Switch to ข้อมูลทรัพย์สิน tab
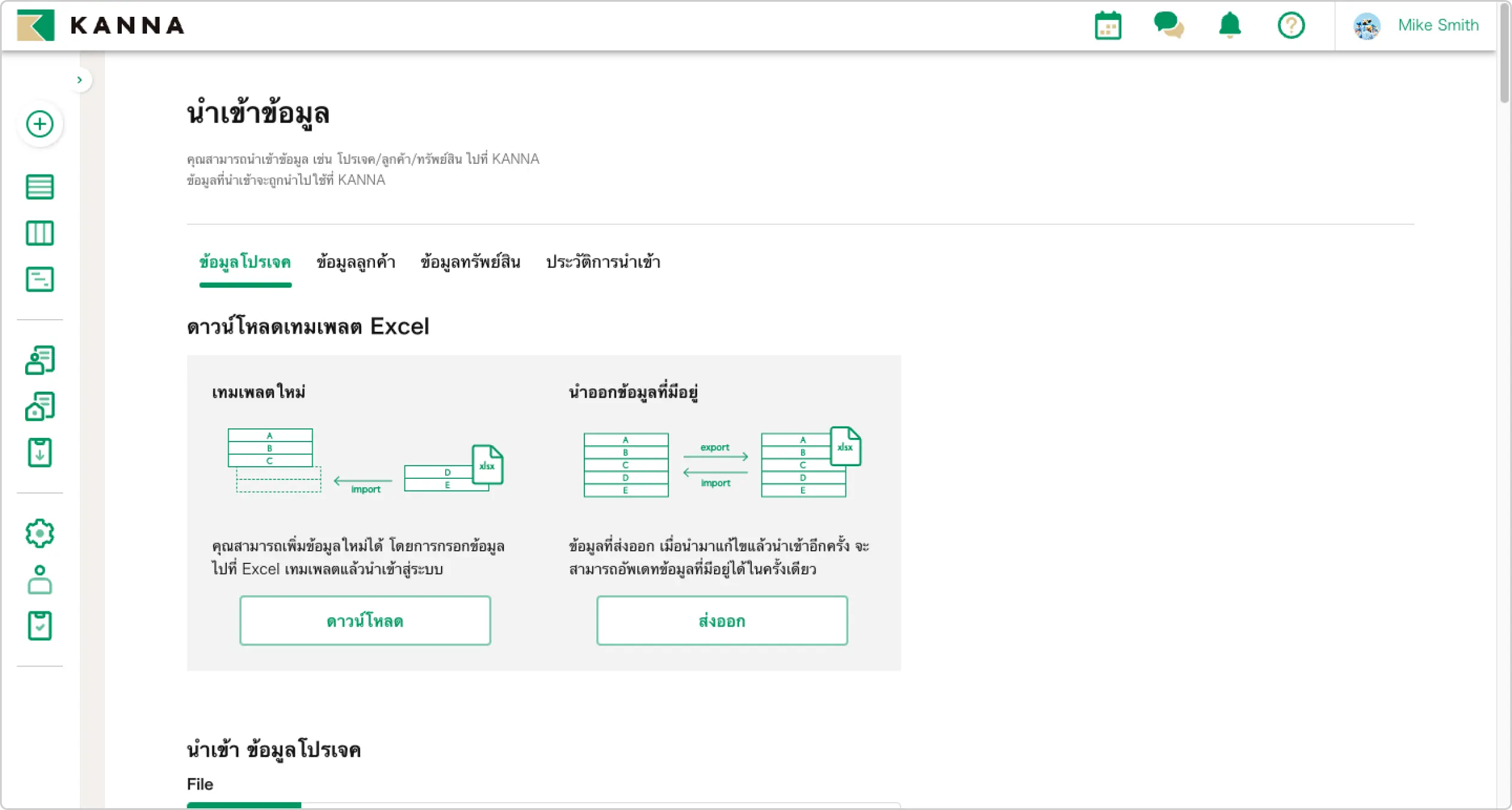The image size is (1512, 810). (x=470, y=262)
